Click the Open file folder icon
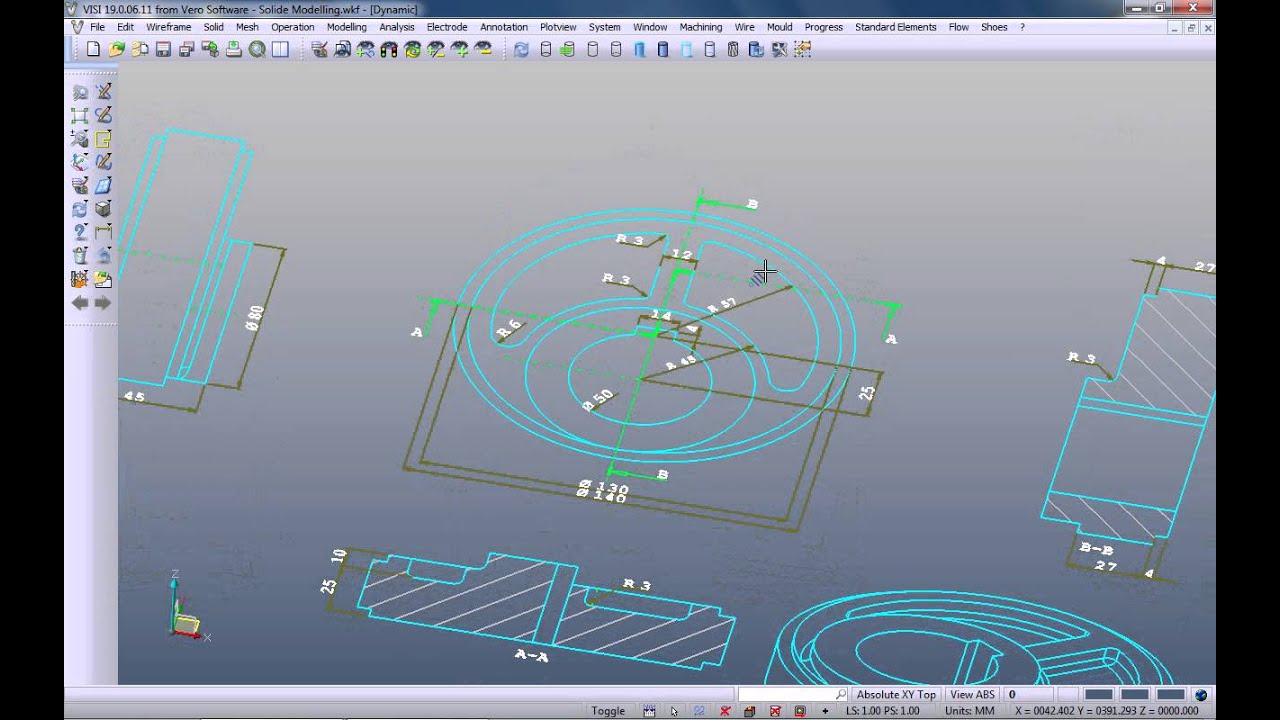The width and height of the screenshot is (1280, 720). pyautogui.click(x=117, y=49)
